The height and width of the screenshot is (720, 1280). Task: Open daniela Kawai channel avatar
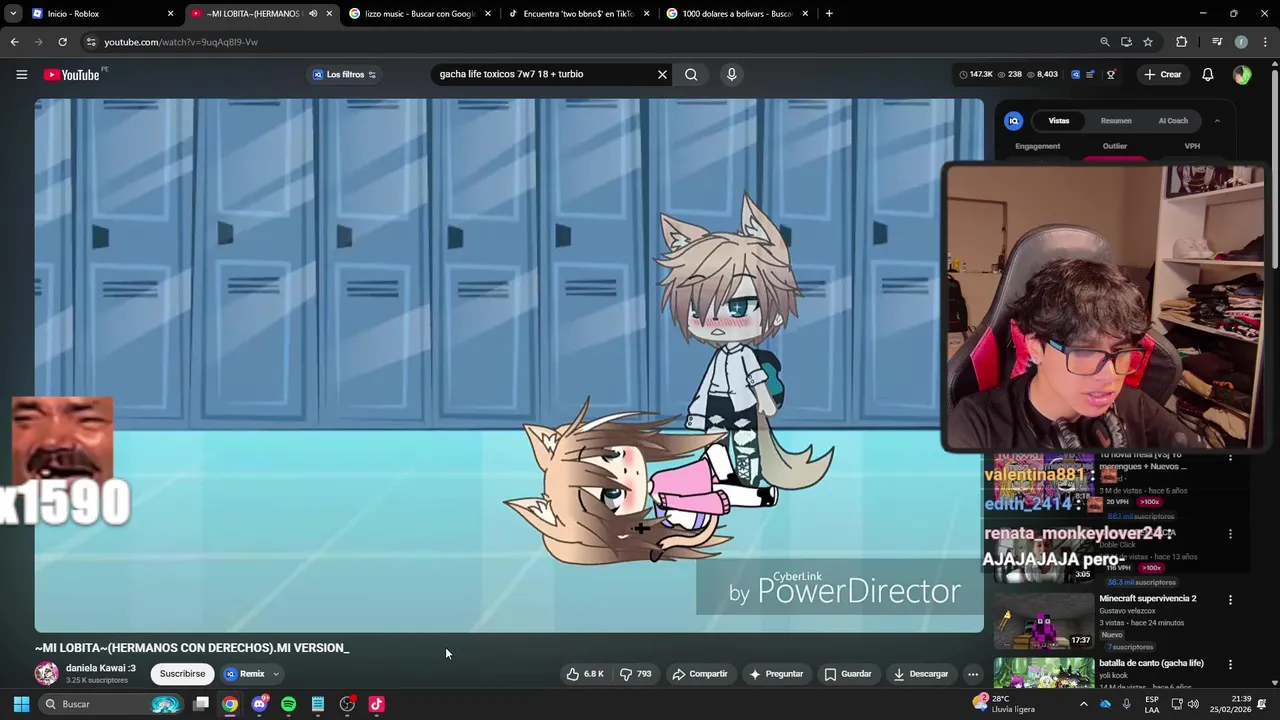click(x=47, y=674)
